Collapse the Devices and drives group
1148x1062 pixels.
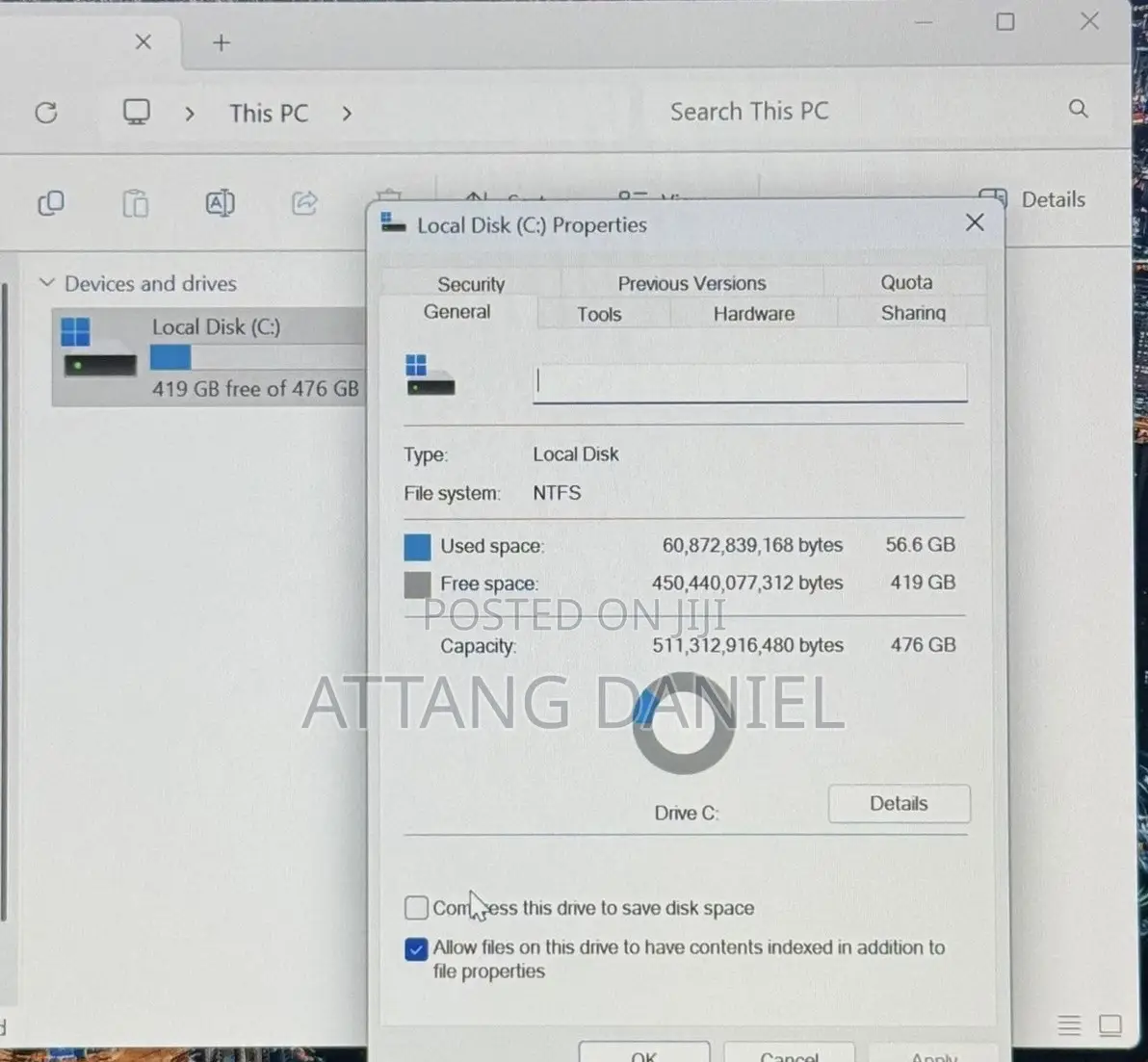[x=47, y=282]
